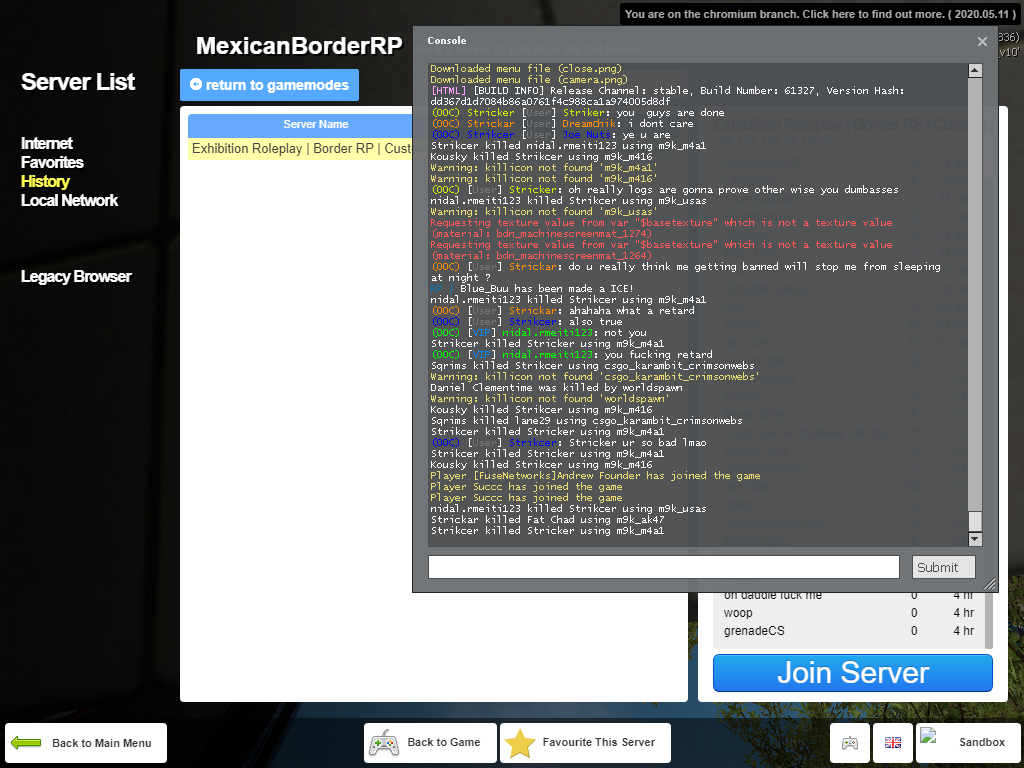Click the console command input field
The image size is (1024, 768).
[x=664, y=567]
